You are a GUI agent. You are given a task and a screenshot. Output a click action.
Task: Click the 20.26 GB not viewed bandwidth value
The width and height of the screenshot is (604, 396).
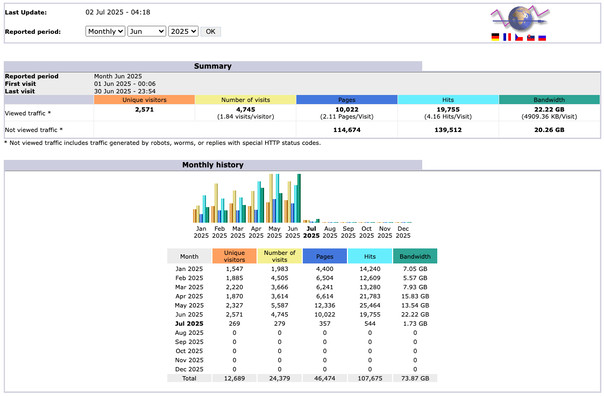549,130
